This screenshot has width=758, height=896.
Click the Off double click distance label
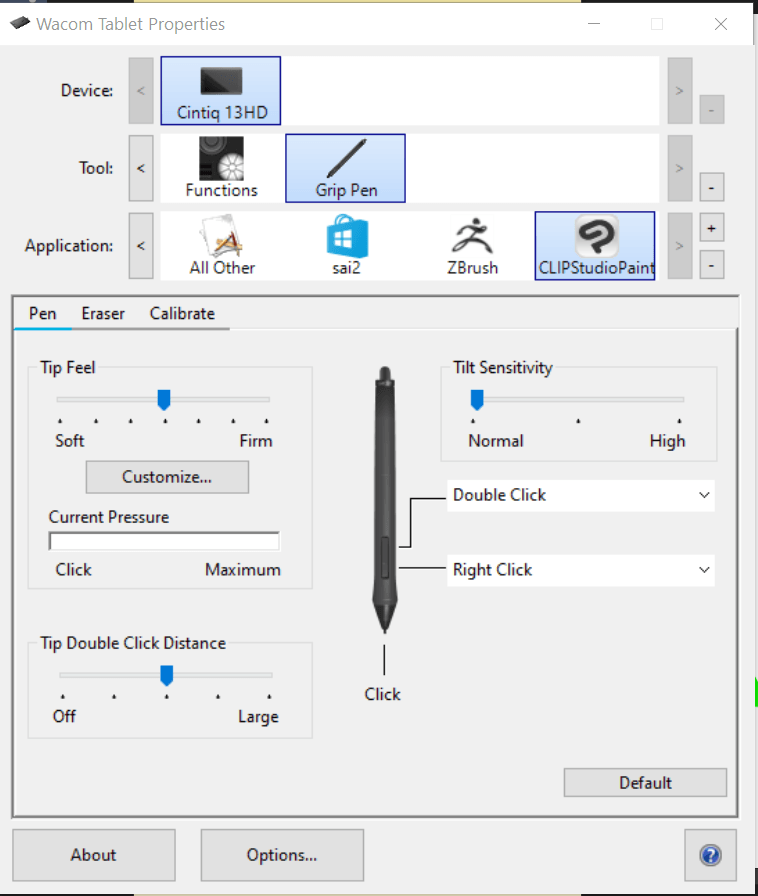click(64, 716)
